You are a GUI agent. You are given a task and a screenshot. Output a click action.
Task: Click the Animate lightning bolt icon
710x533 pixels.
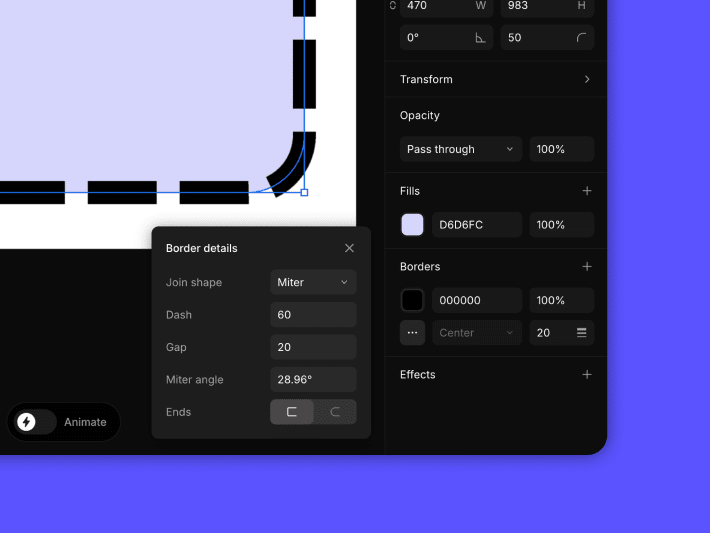26,422
